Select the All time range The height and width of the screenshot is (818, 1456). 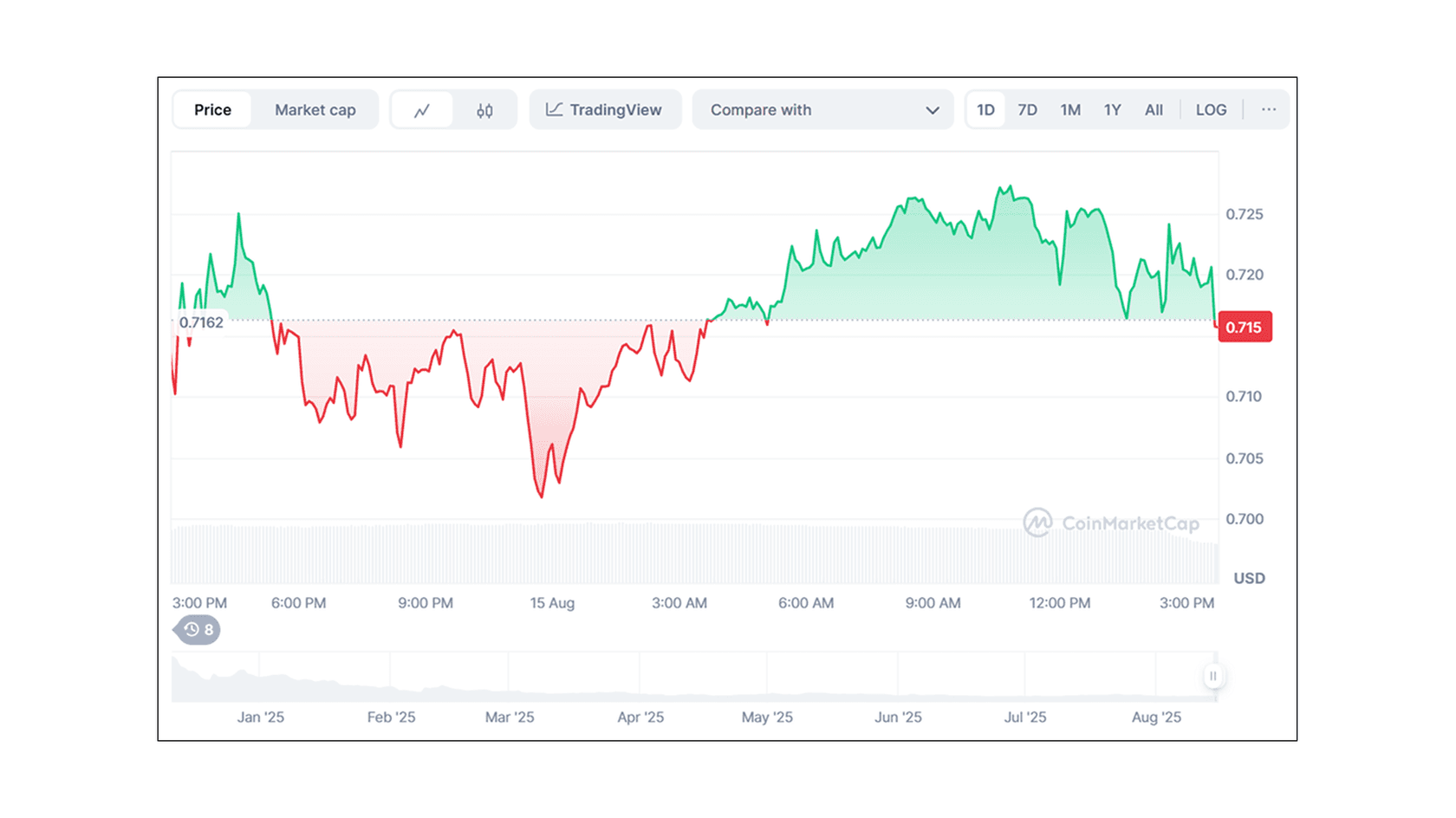[x=1154, y=110]
